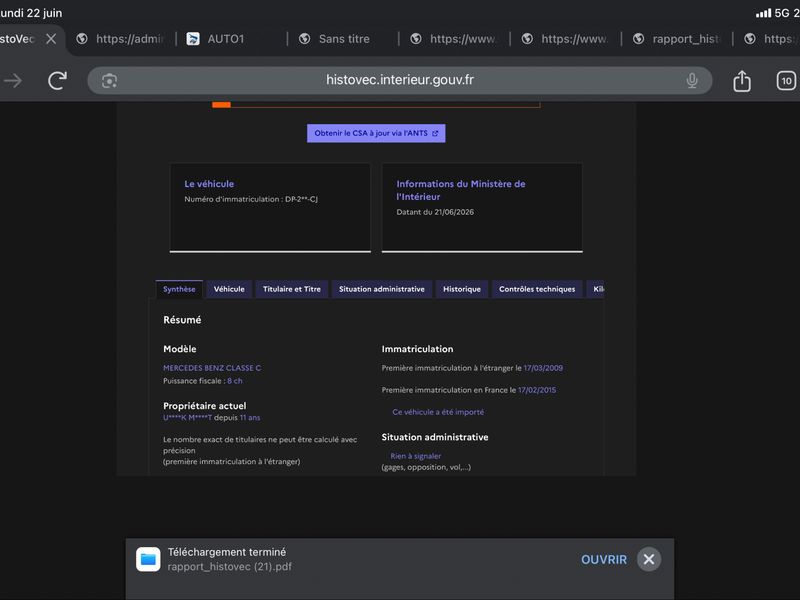The width and height of the screenshot is (800, 600).
Task: Reload the page with the refresh icon
Action: click(57, 81)
